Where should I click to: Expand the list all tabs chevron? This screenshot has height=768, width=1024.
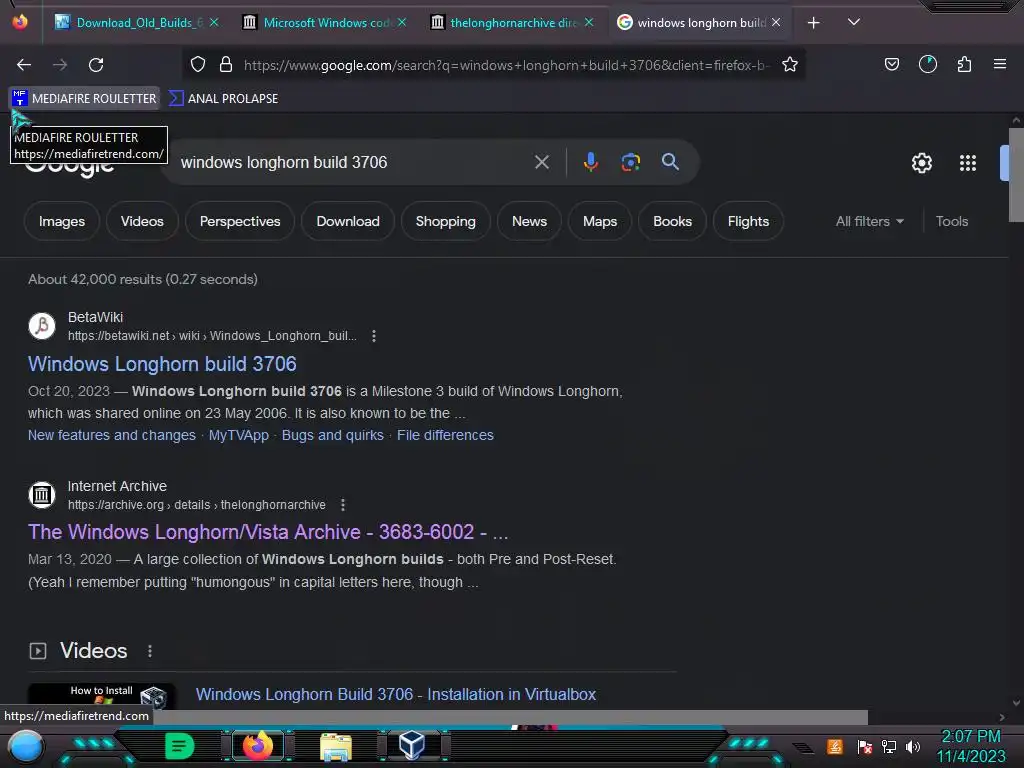point(853,22)
